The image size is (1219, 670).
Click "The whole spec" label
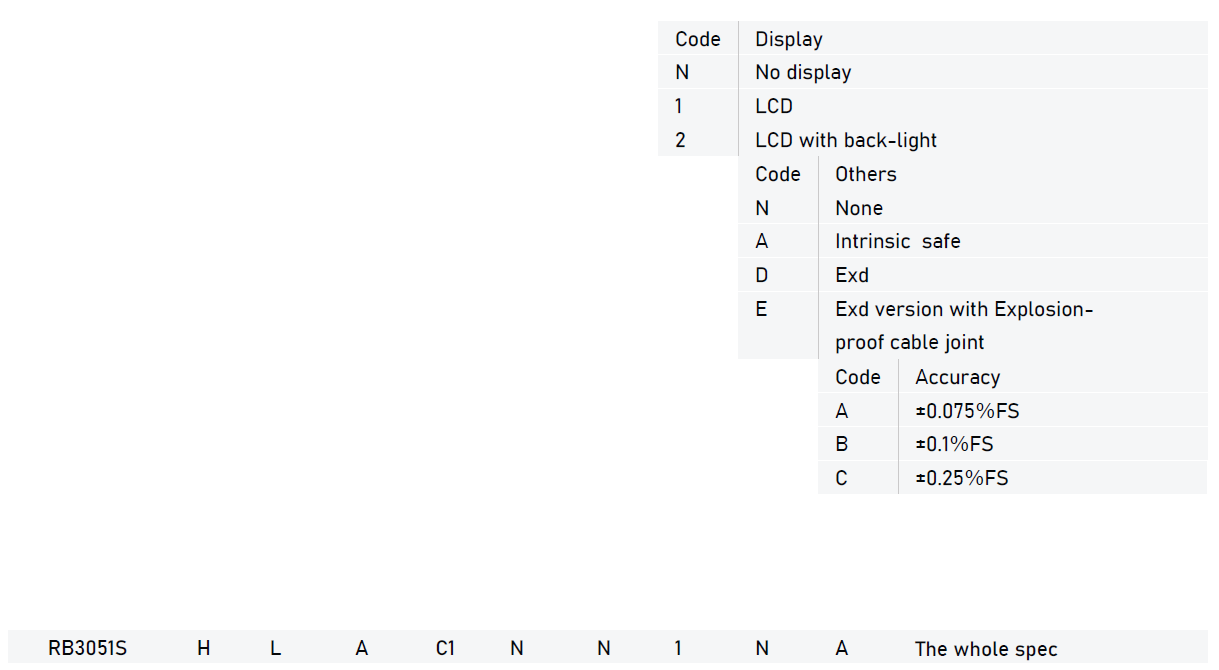986,649
